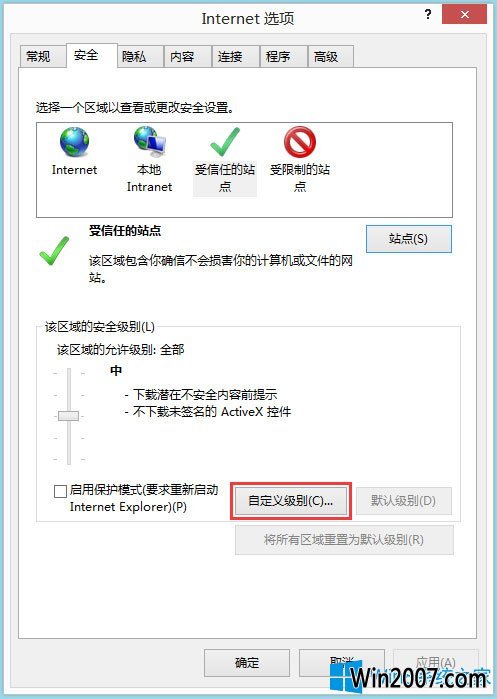
Task: Open 自定义级别(C)... settings
Action: point(291,501)
